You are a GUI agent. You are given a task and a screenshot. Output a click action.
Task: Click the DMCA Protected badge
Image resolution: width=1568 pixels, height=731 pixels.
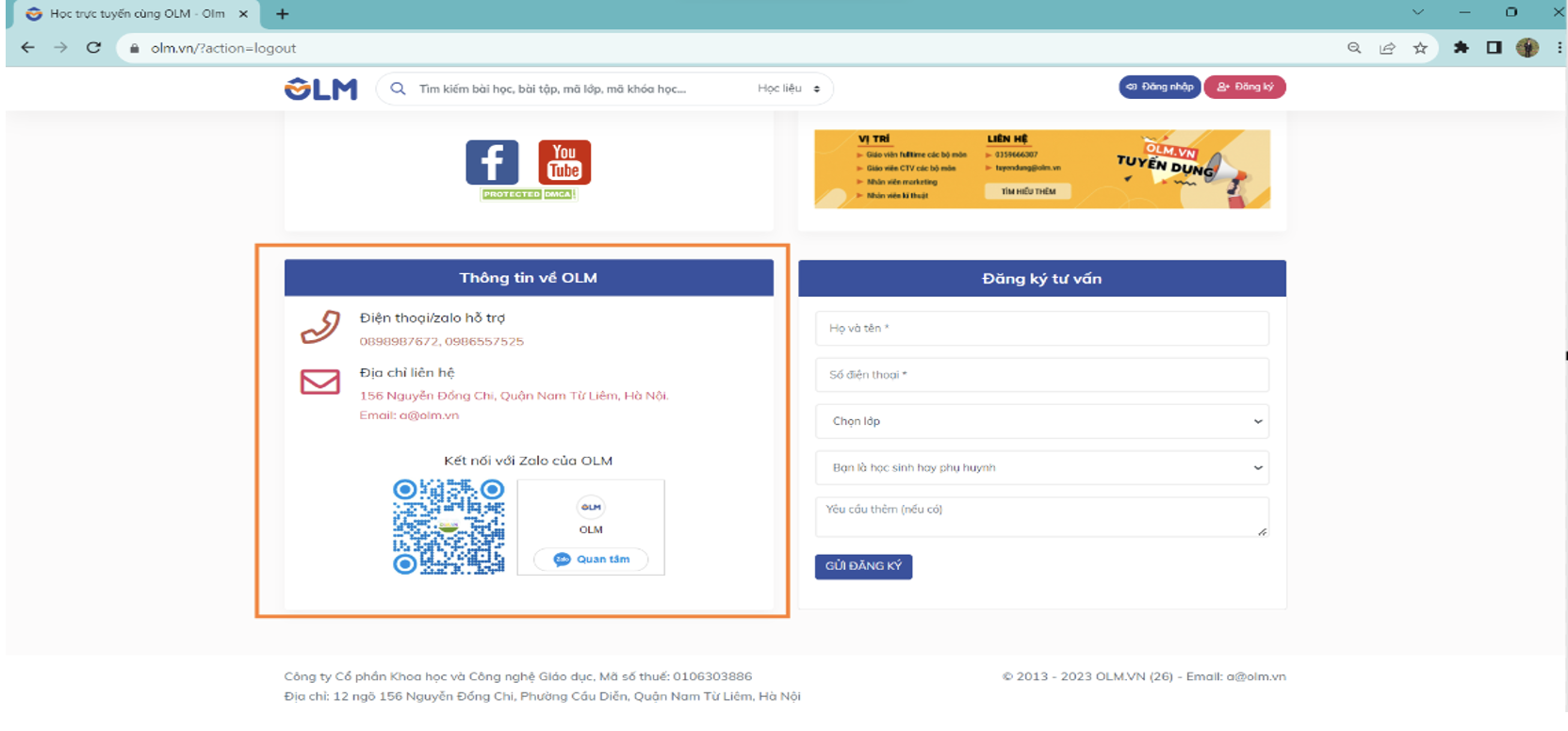pos(528,194)
